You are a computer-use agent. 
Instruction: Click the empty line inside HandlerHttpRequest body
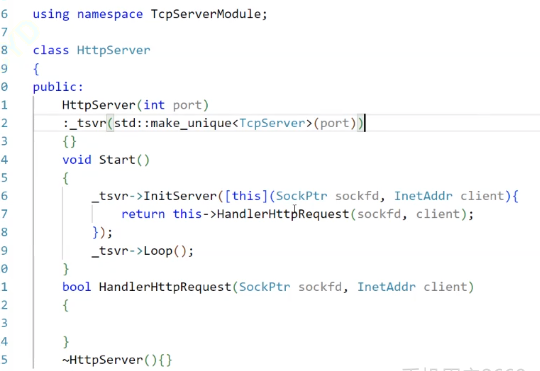tap(287, 323)
